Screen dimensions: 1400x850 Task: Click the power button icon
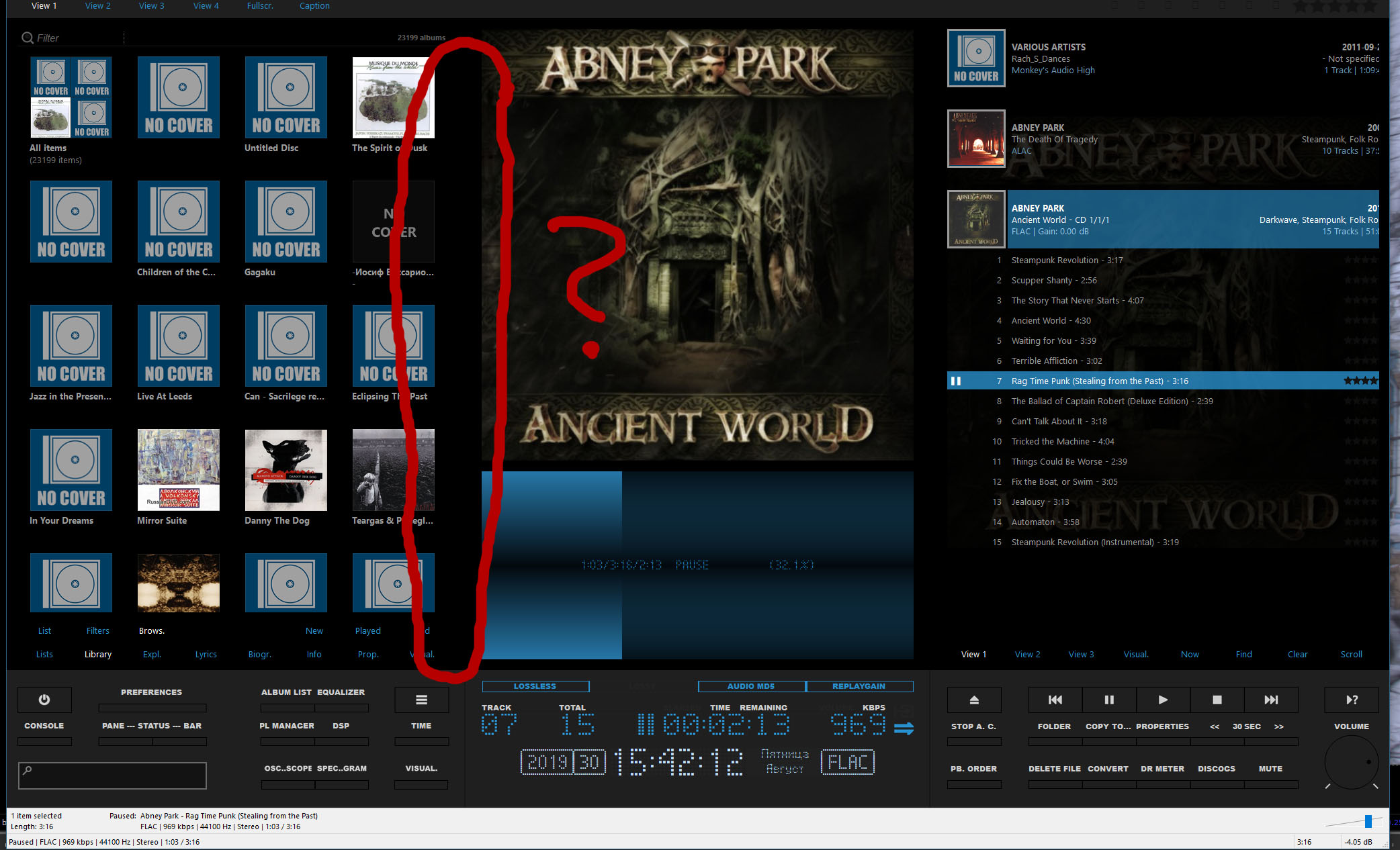click(x=44, y=700)
